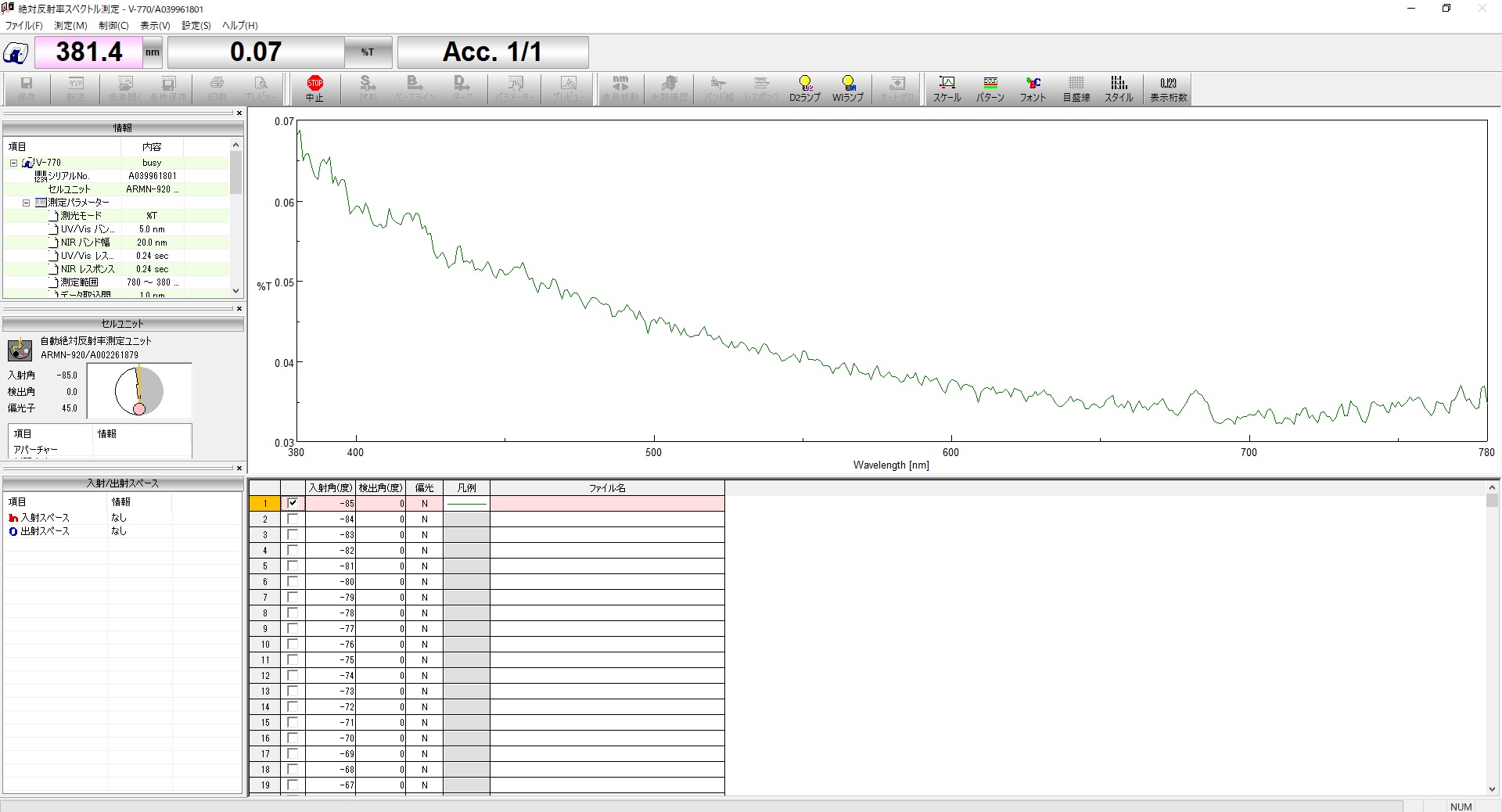The width and height of the screenshot is (1502, 812).
Task: Select the シリアルNo. tree row
Action: click(x=117, y=176)
